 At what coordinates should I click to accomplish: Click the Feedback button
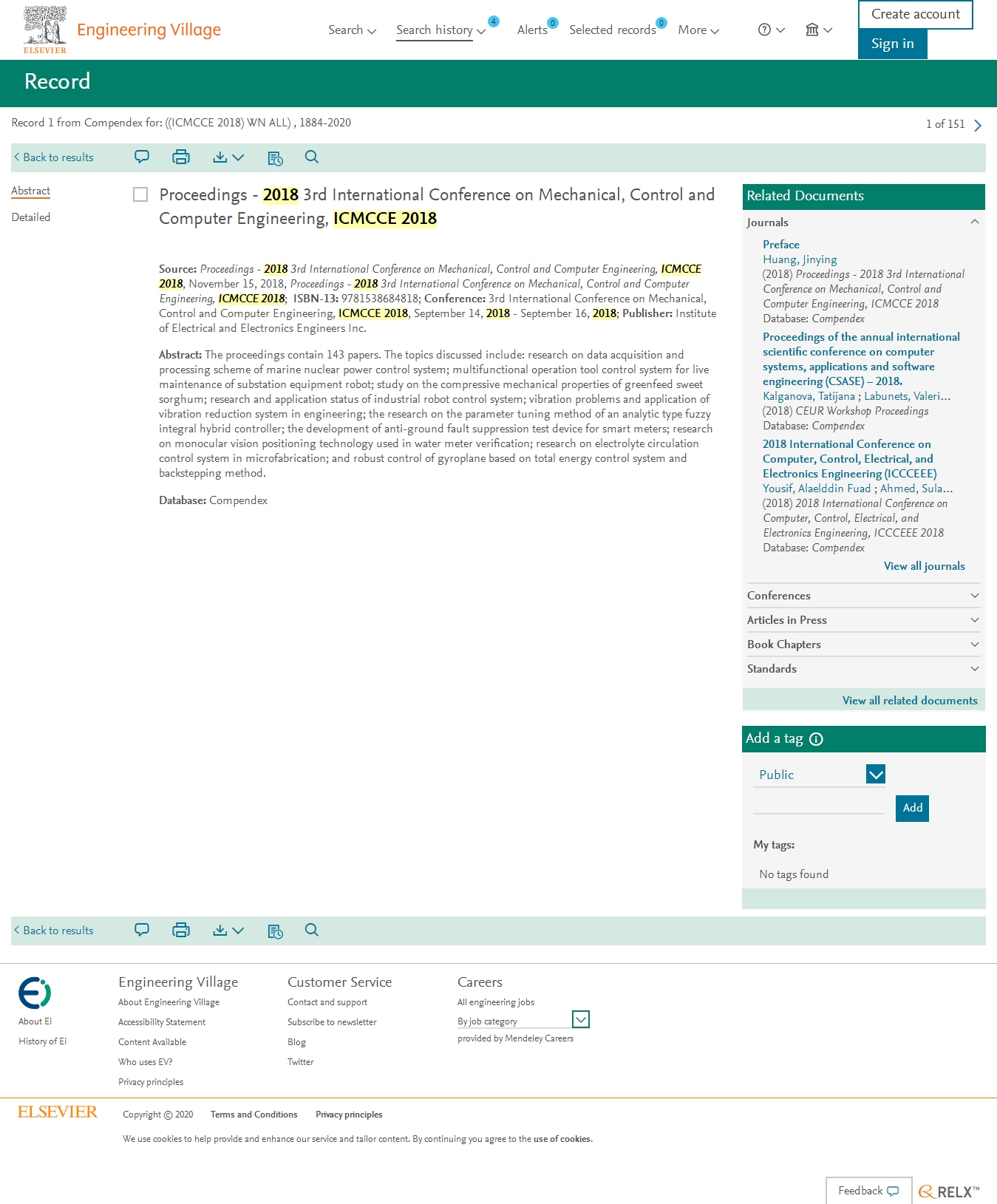868,1191
